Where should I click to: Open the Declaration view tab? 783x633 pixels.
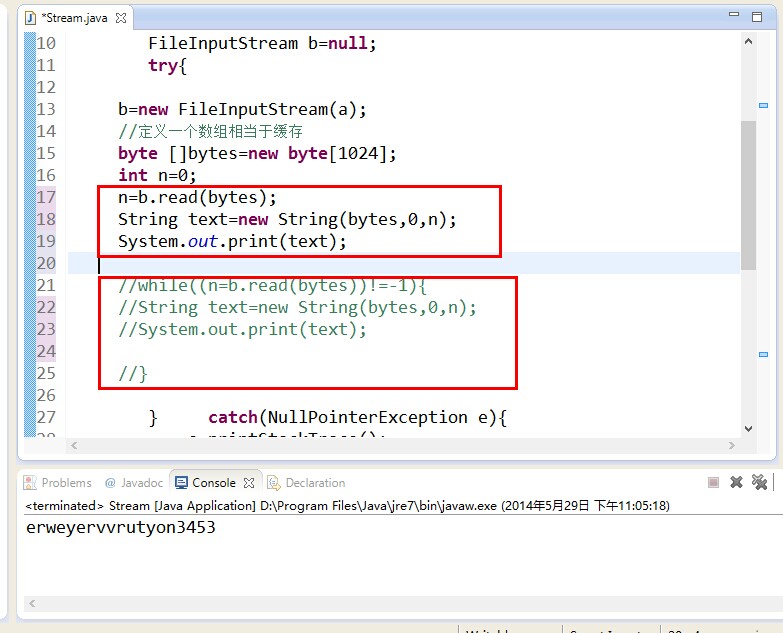coord(306,483)
